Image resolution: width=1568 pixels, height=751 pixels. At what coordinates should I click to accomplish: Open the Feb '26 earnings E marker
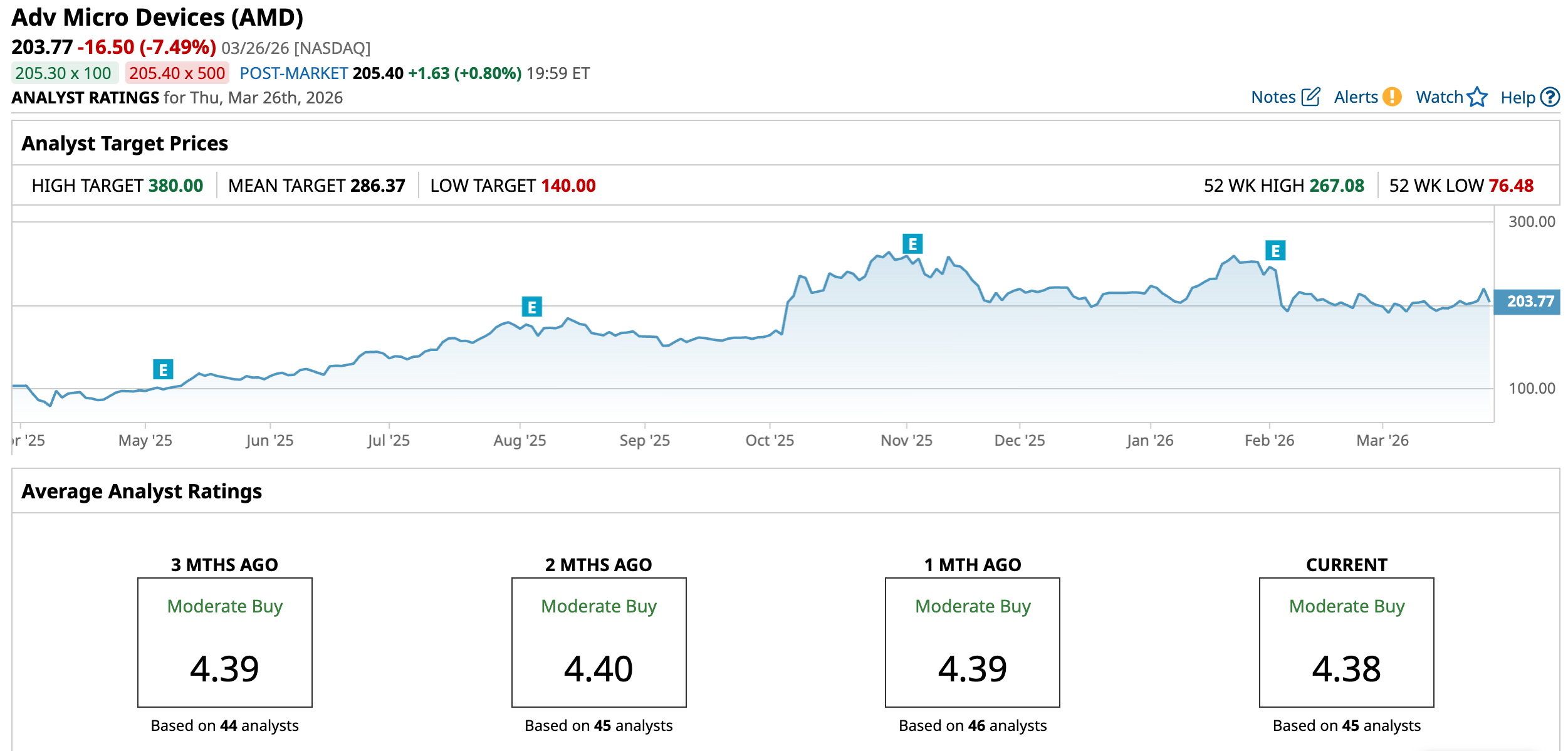click(x=1275, y=251)
